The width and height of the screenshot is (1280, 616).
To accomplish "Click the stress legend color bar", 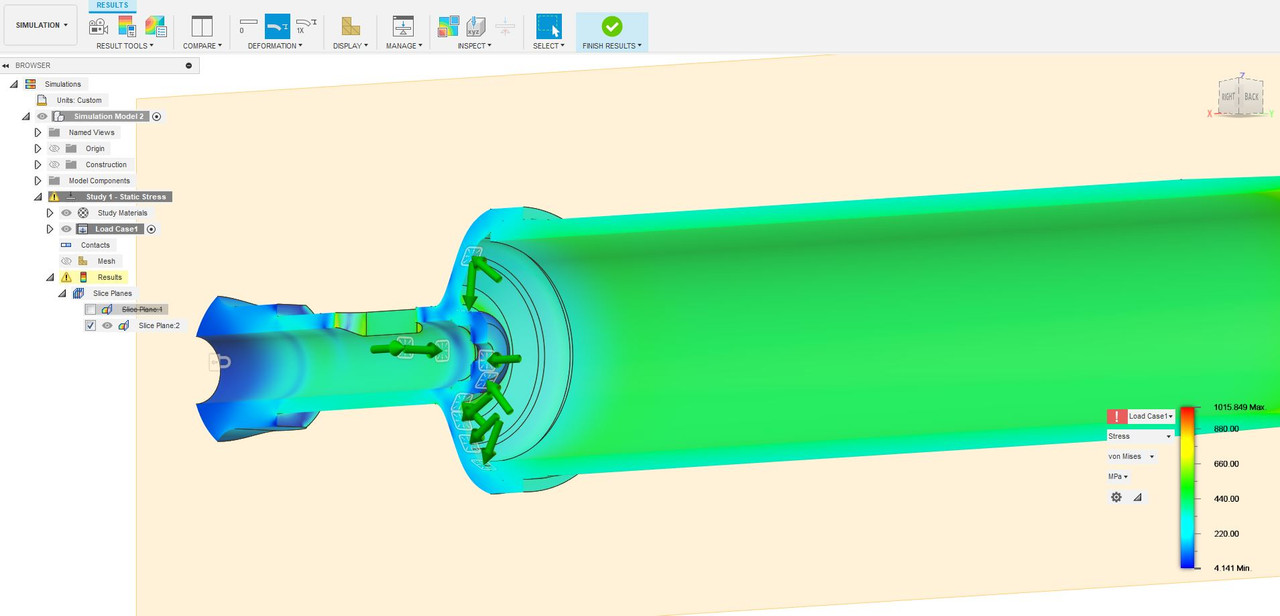I will [1186, 488].
